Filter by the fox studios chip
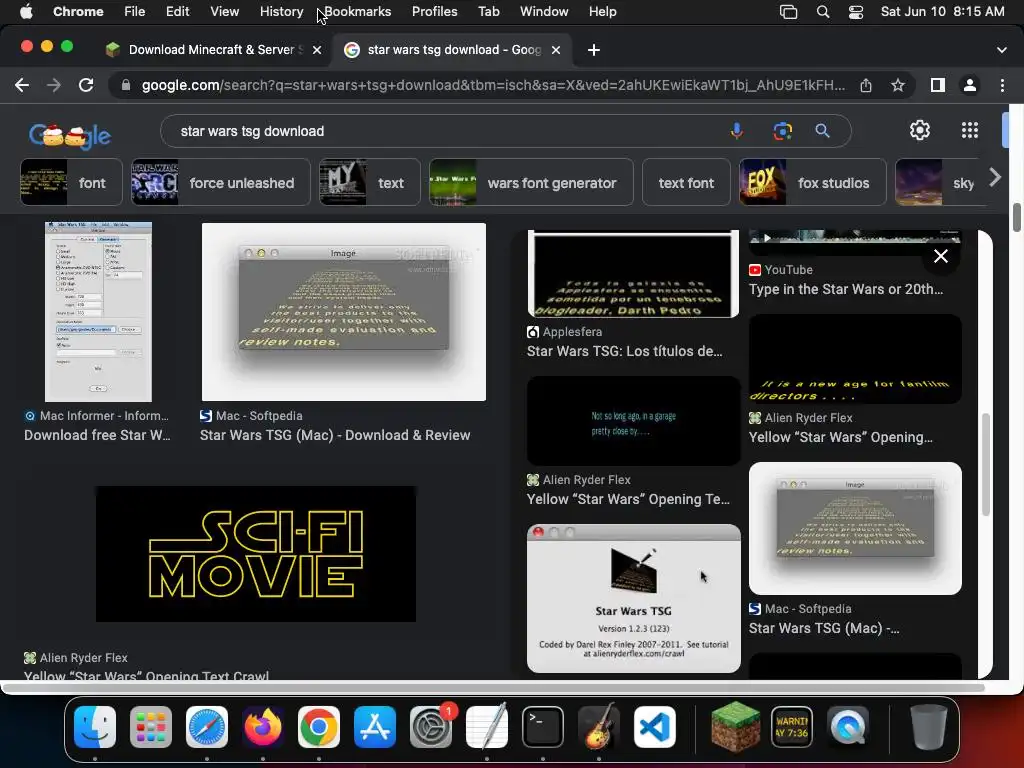1024x768 pixels. pos(812,182)
